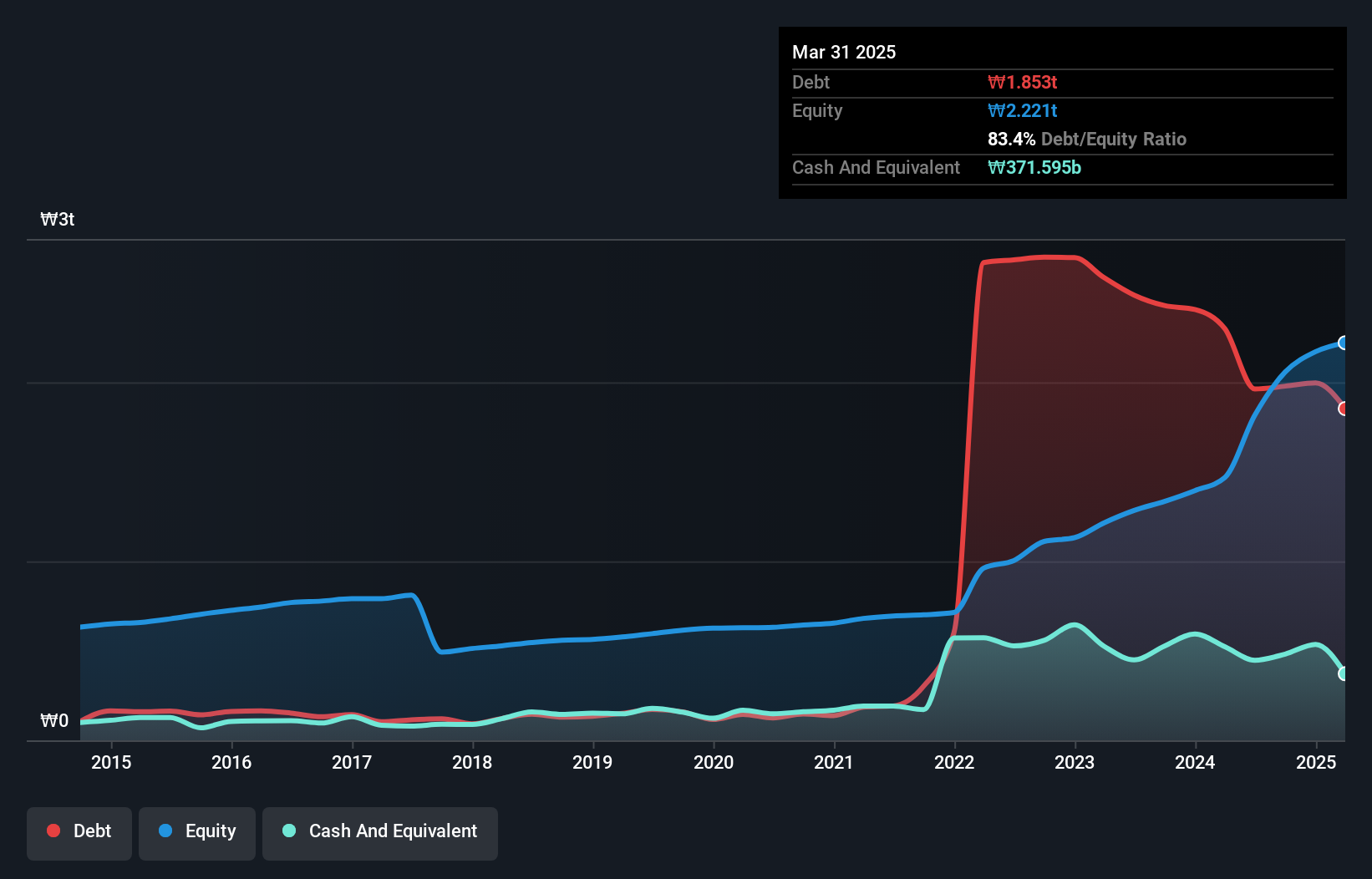Viewport: 1372px width, 879px height.
Task: Click the Equity row label in tooltip
Action: 817,111
